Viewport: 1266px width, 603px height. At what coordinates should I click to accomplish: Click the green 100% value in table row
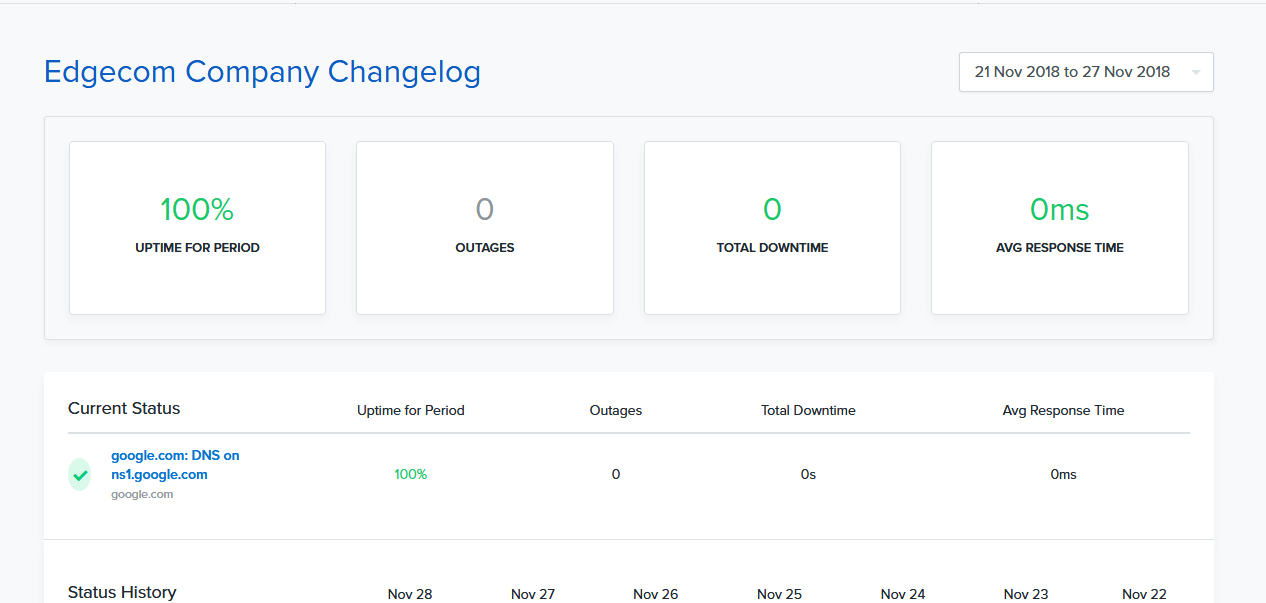coord(411,474)
